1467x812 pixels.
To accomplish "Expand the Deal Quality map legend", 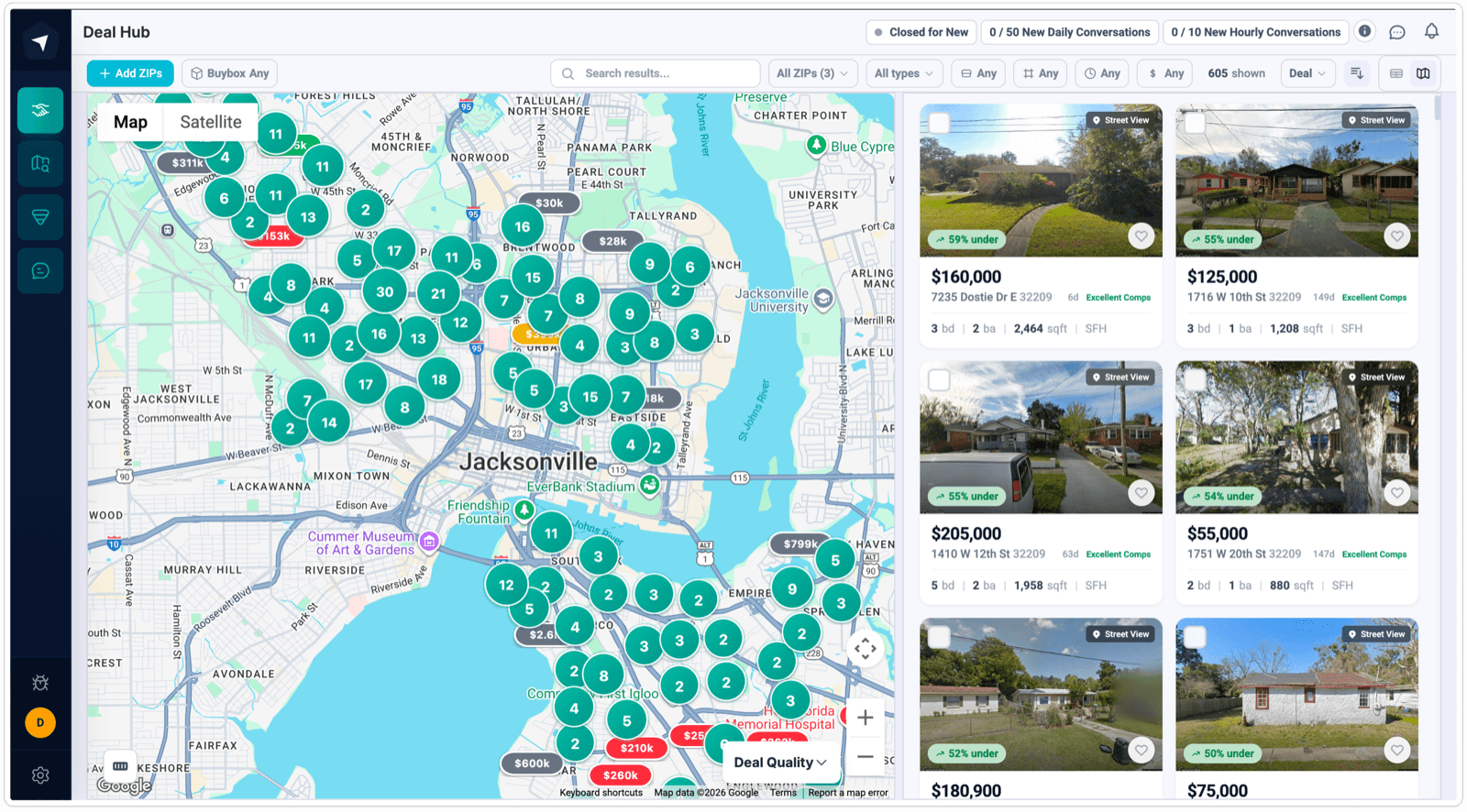I will point(780,763).
